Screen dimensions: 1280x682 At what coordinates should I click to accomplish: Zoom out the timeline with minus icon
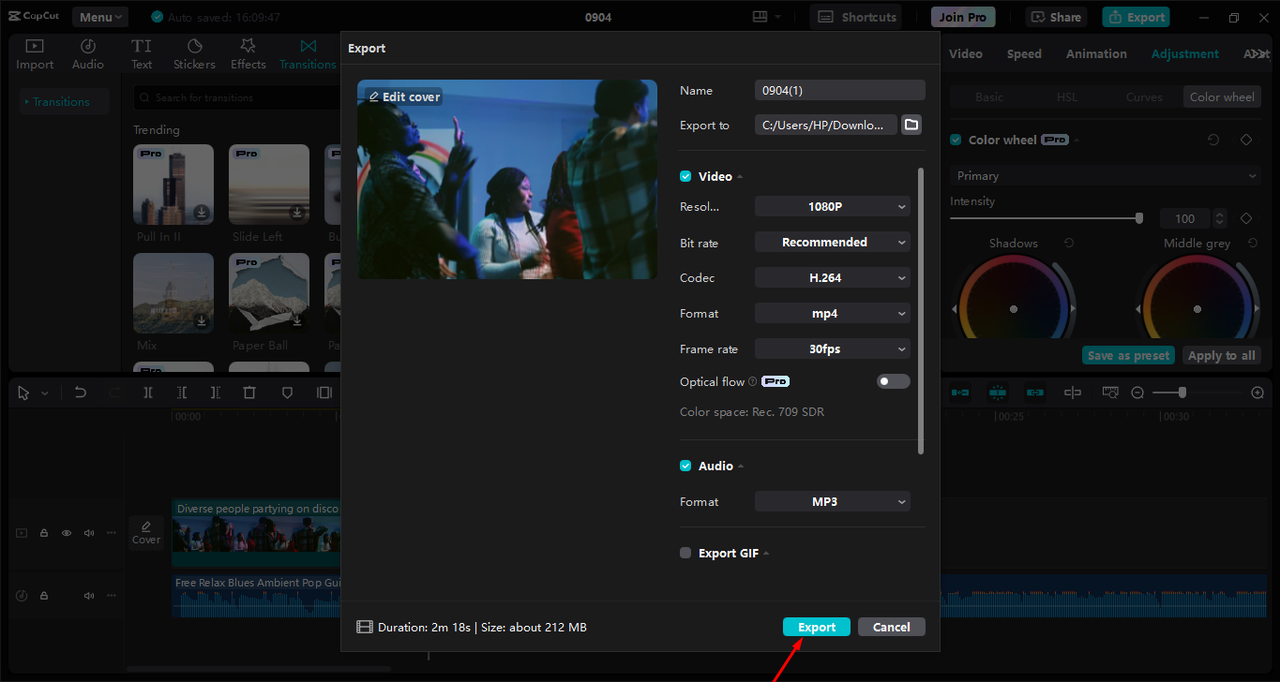[1137, 393]
